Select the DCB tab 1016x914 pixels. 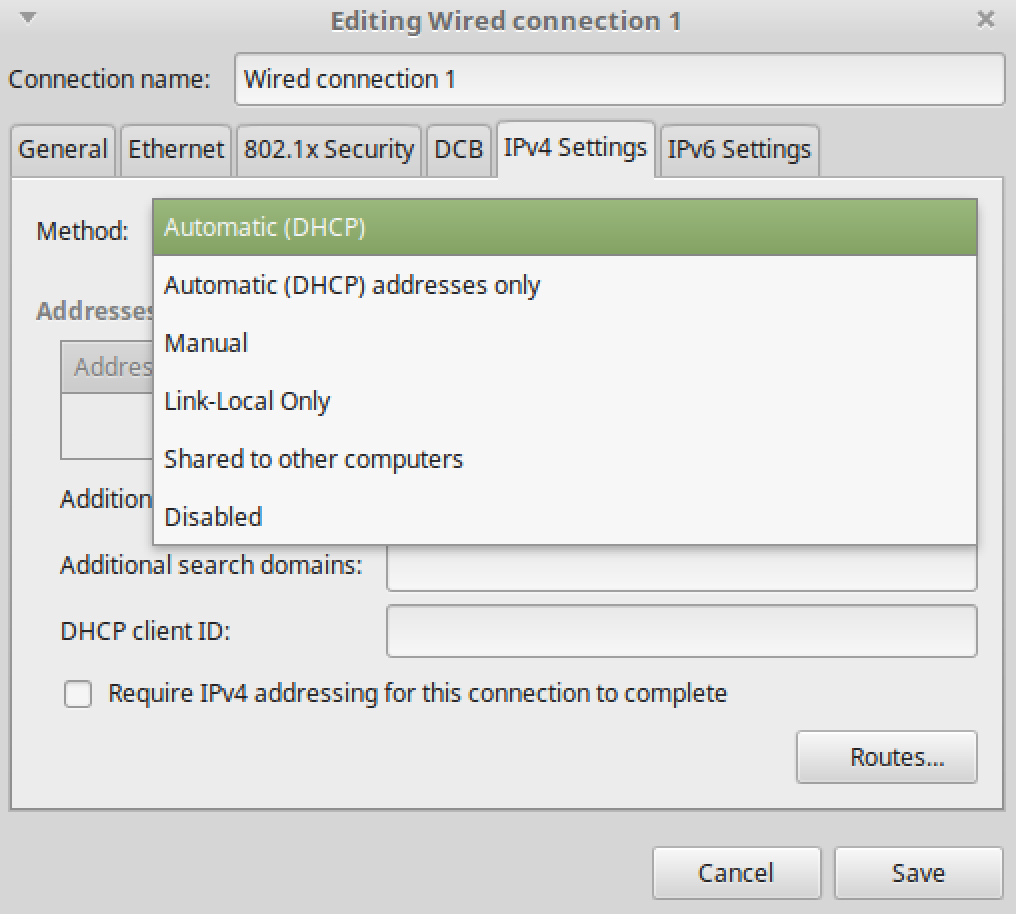459,150
